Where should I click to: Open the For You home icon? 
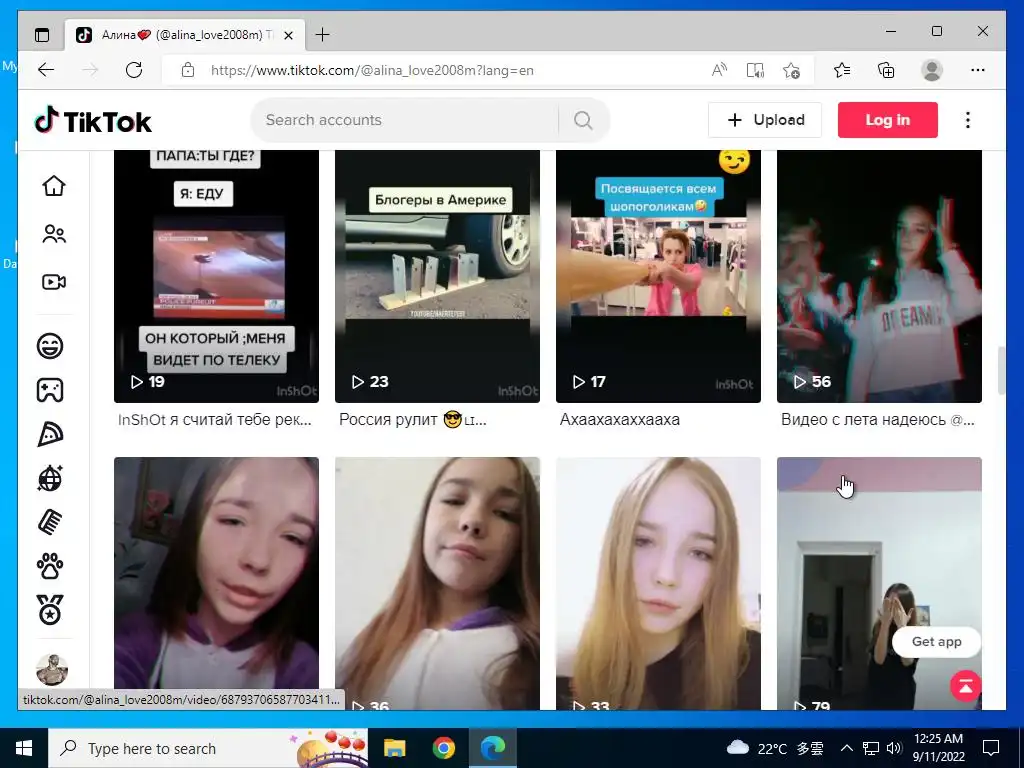(x=54, y=186)
